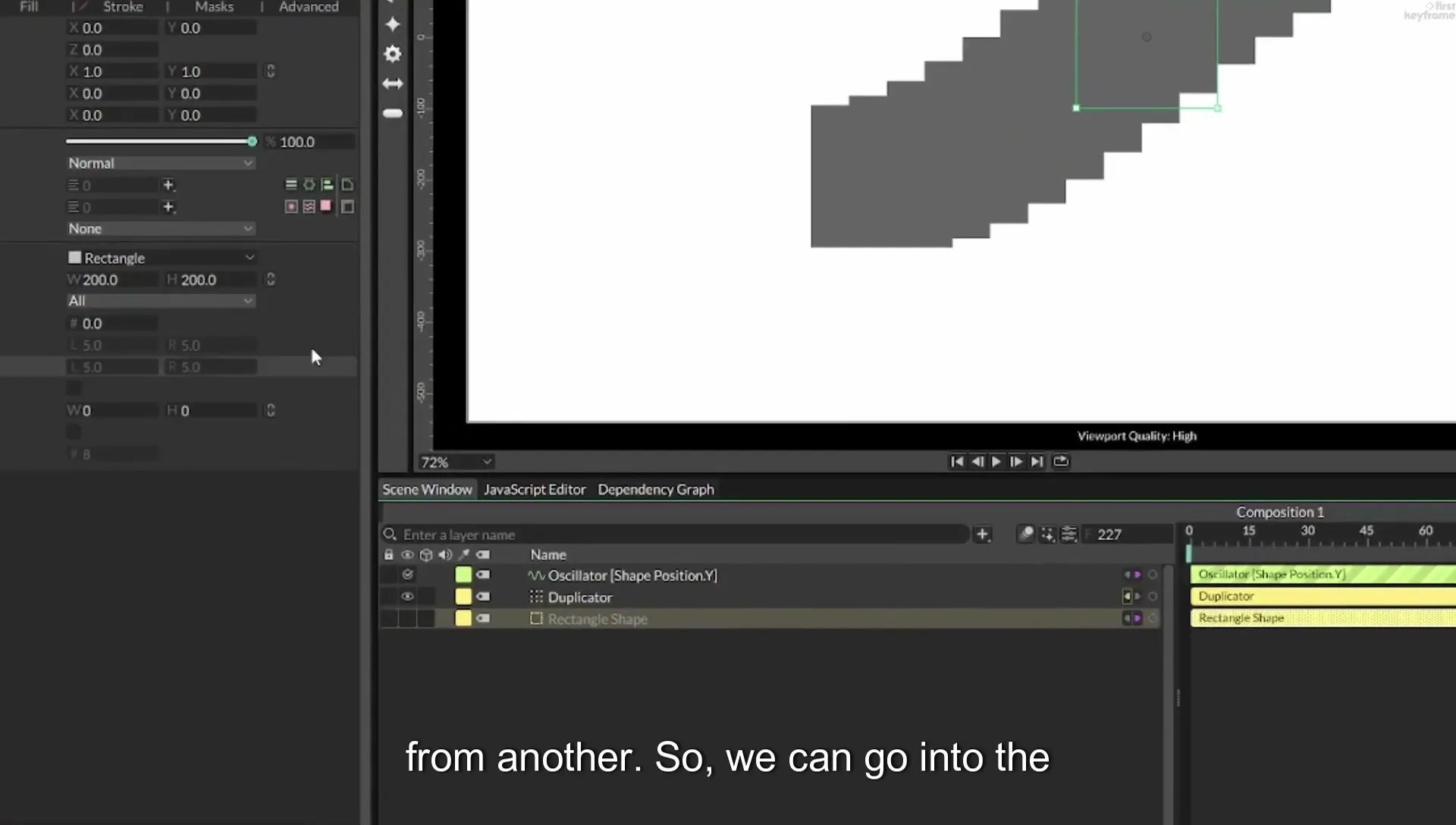Select the star tool in viewport toolbar
Image resolution: width=1456 pixels, height=825 pixels.
(393, 24)
